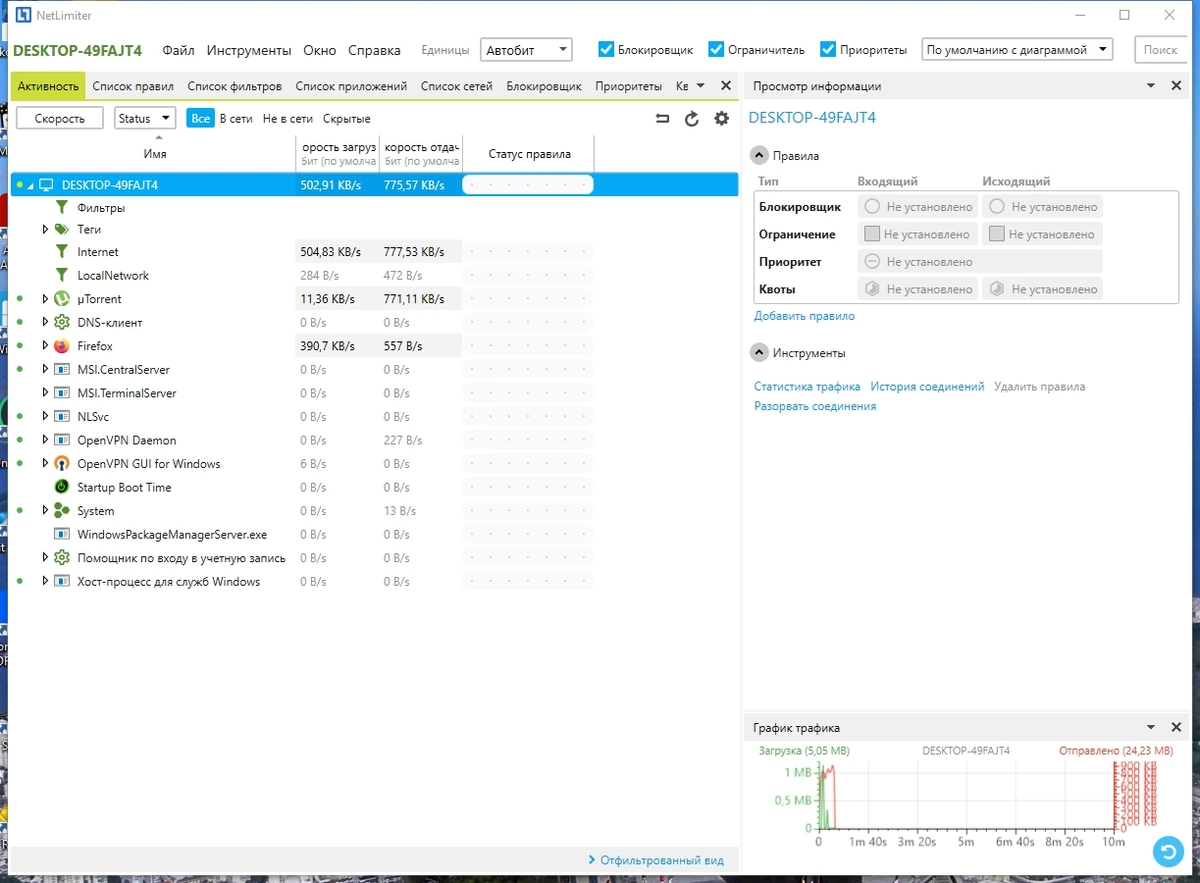Open the Статистика трафика link
Screen dimensions: 1200x883
pyautogui.click(x=807, y=386)
